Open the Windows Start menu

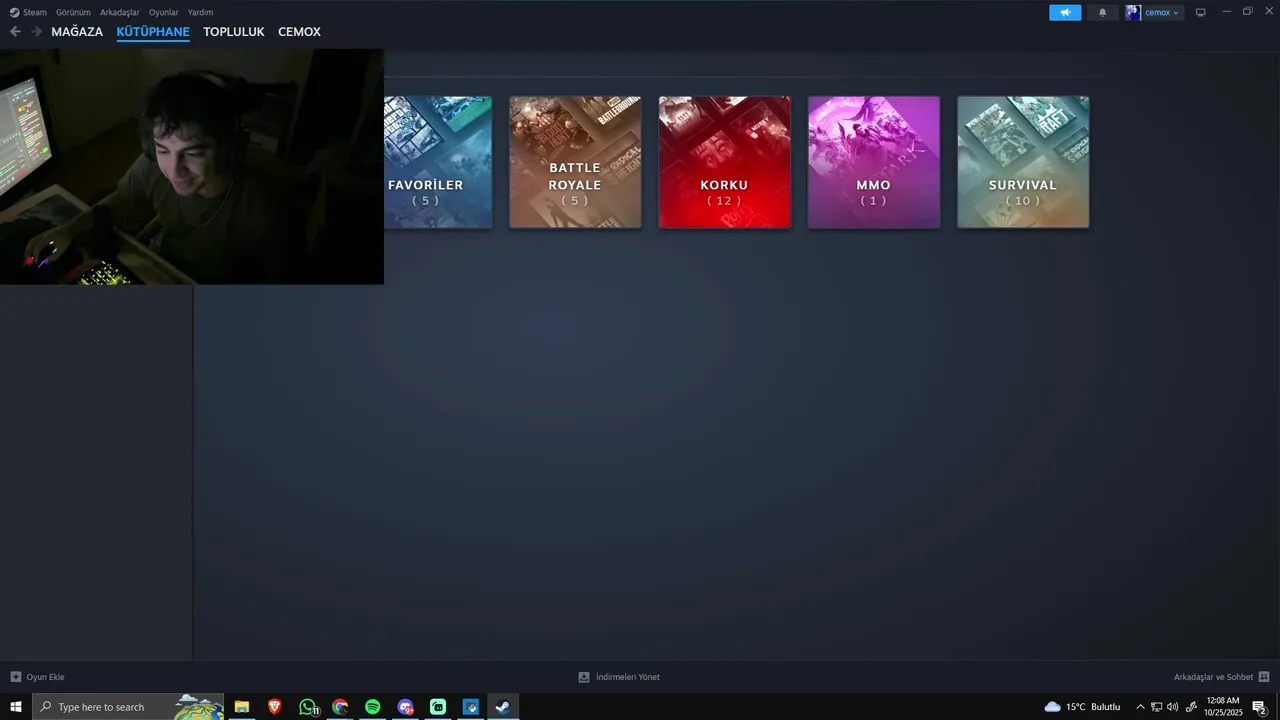[x=16, y=707]
